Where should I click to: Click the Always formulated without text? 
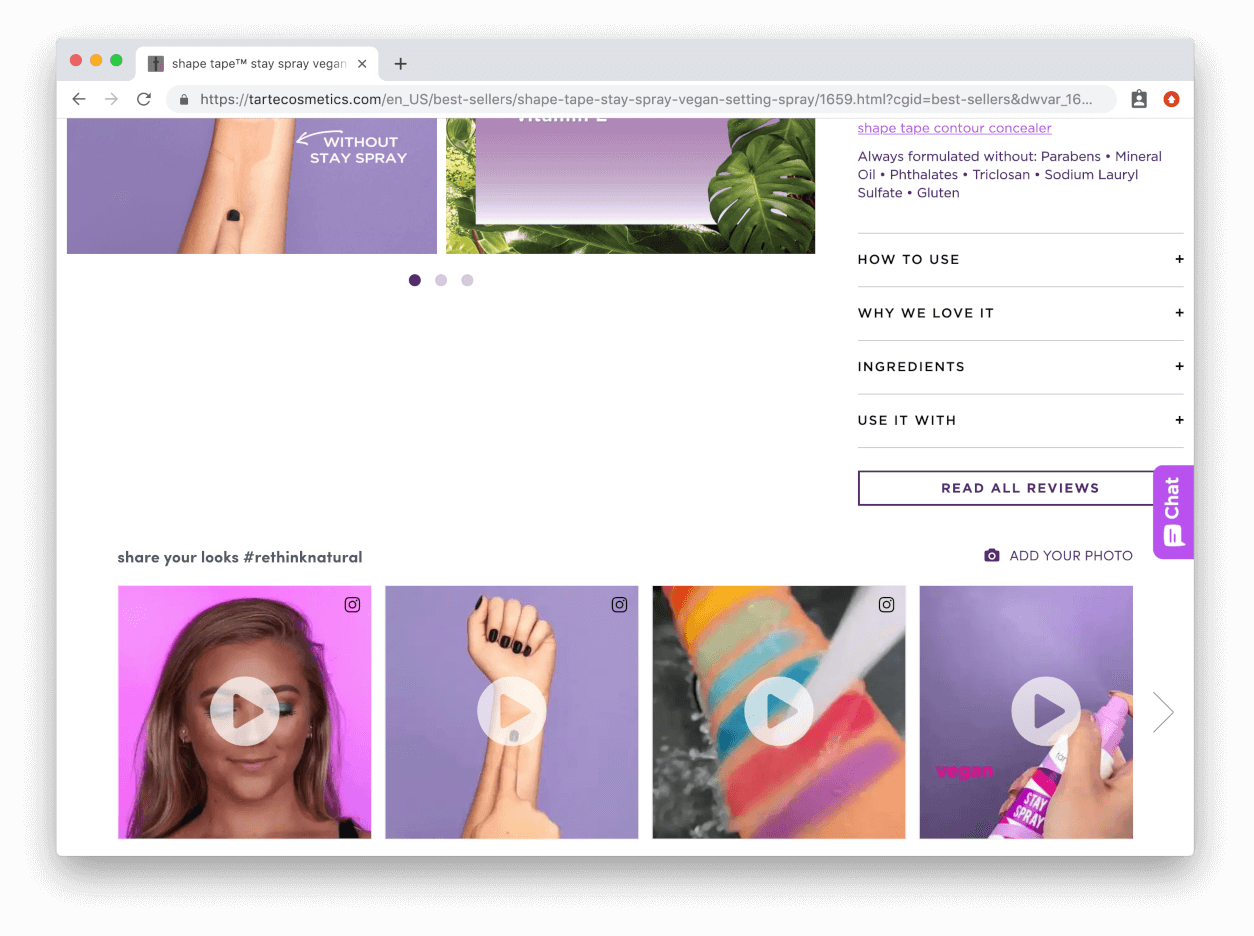tap(1010, 175)
